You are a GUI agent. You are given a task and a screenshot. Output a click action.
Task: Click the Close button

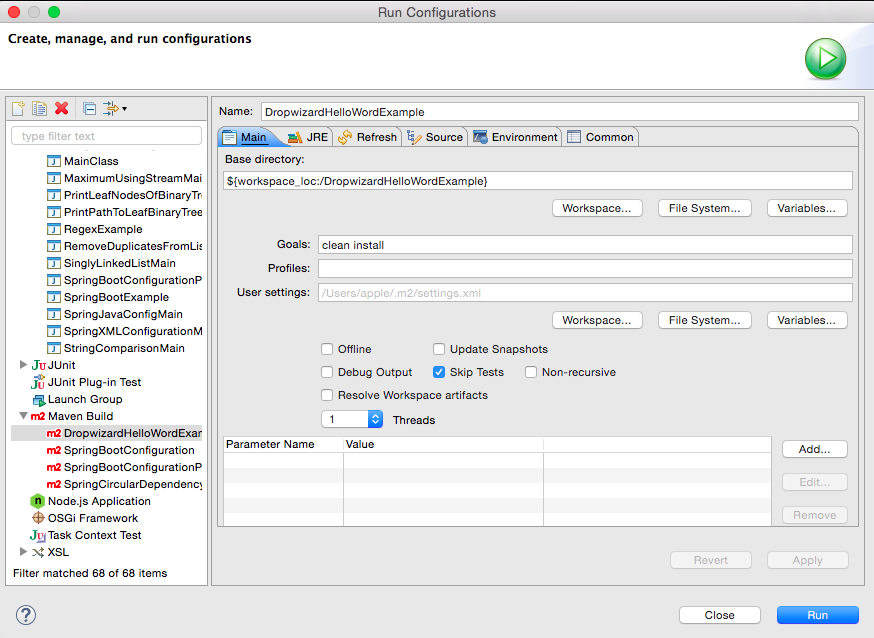click(720, 615)
